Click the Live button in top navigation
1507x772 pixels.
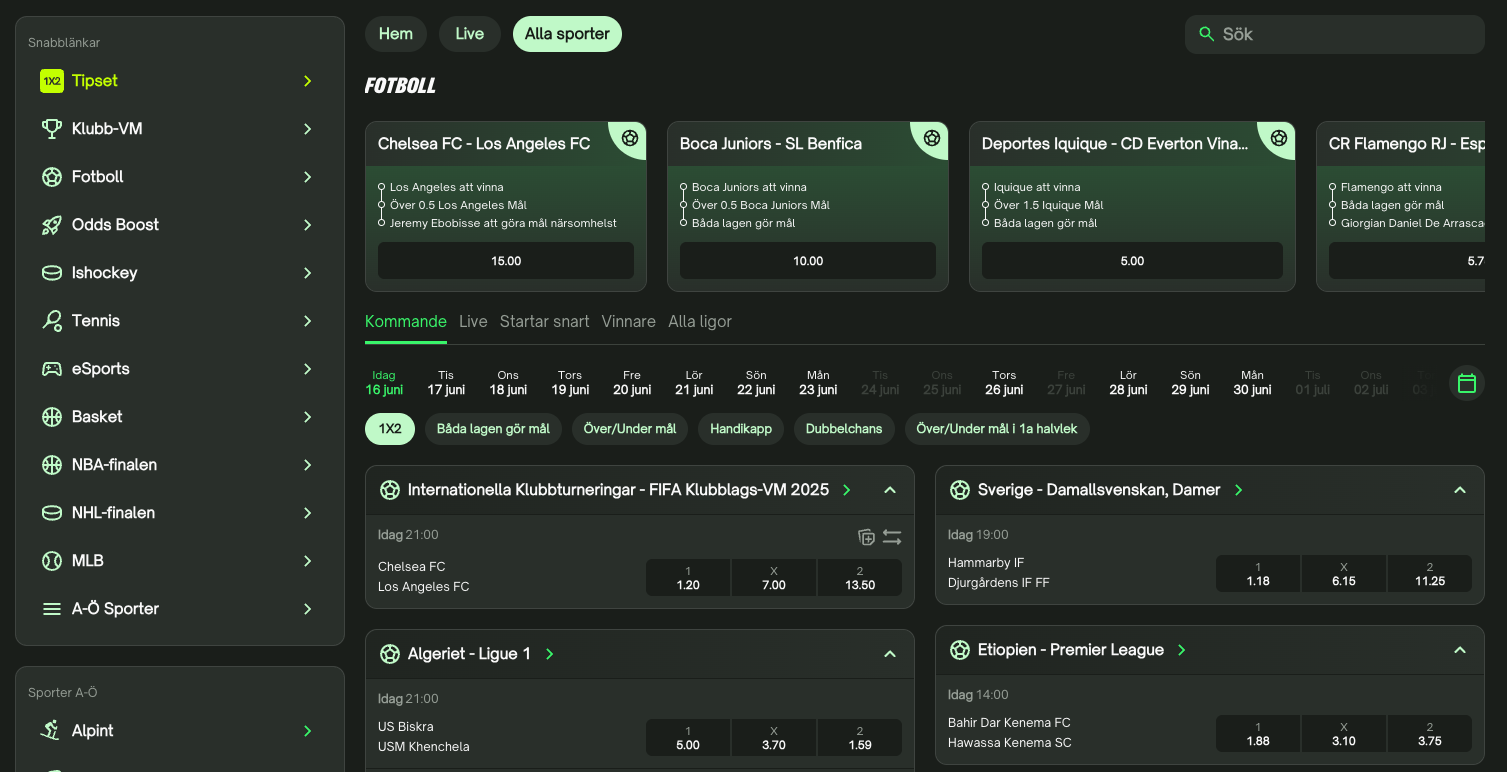coord(469,34)
